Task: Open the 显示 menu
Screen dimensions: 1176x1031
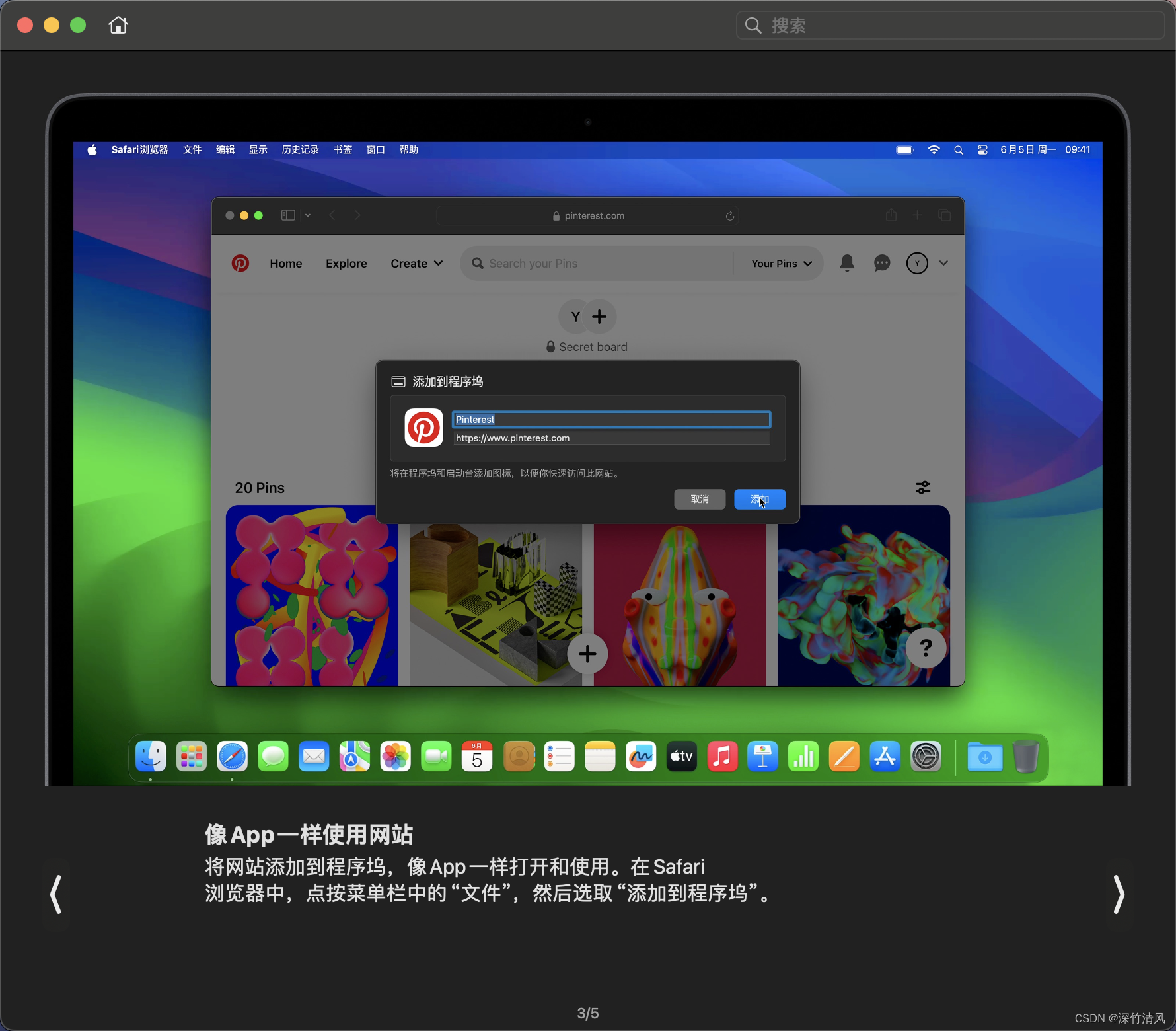Action: [258, 150]
